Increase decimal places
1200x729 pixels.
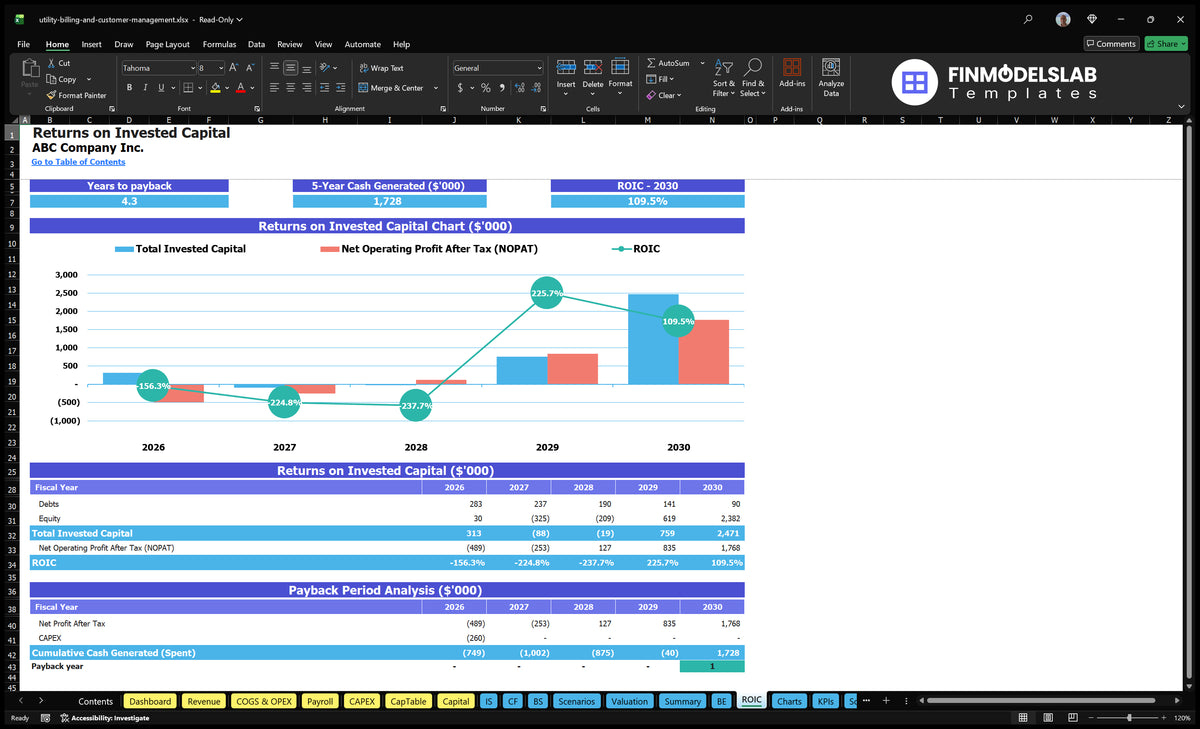520,88
